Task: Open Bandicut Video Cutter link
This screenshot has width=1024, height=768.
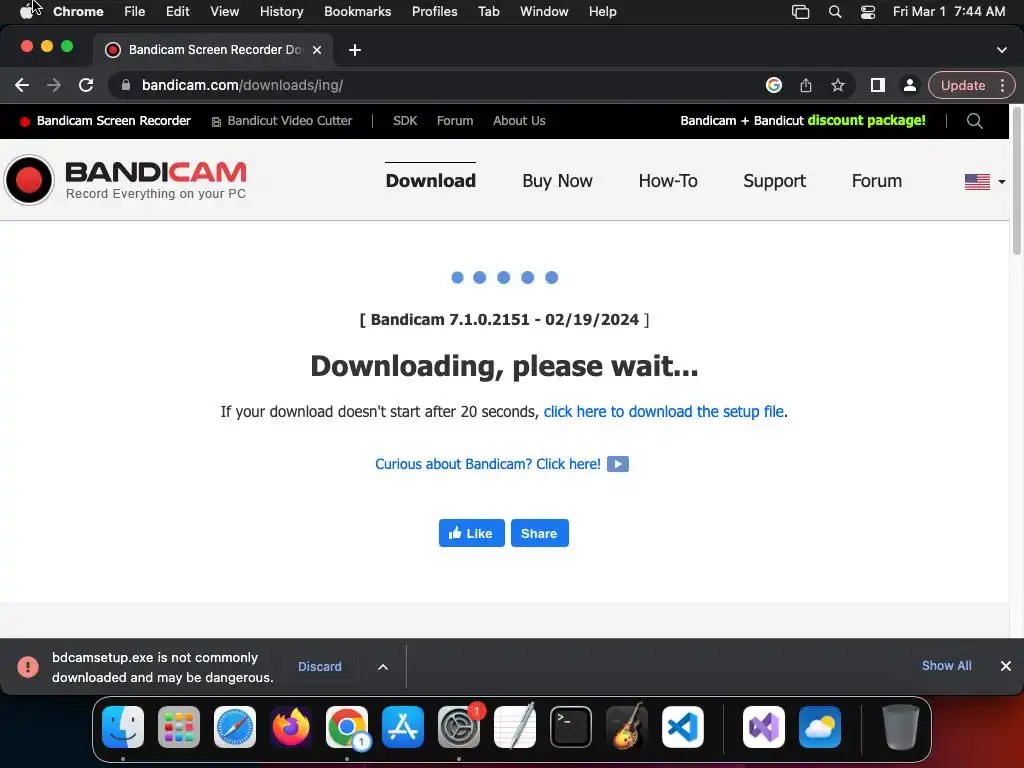Action: (x=281, y=121)
